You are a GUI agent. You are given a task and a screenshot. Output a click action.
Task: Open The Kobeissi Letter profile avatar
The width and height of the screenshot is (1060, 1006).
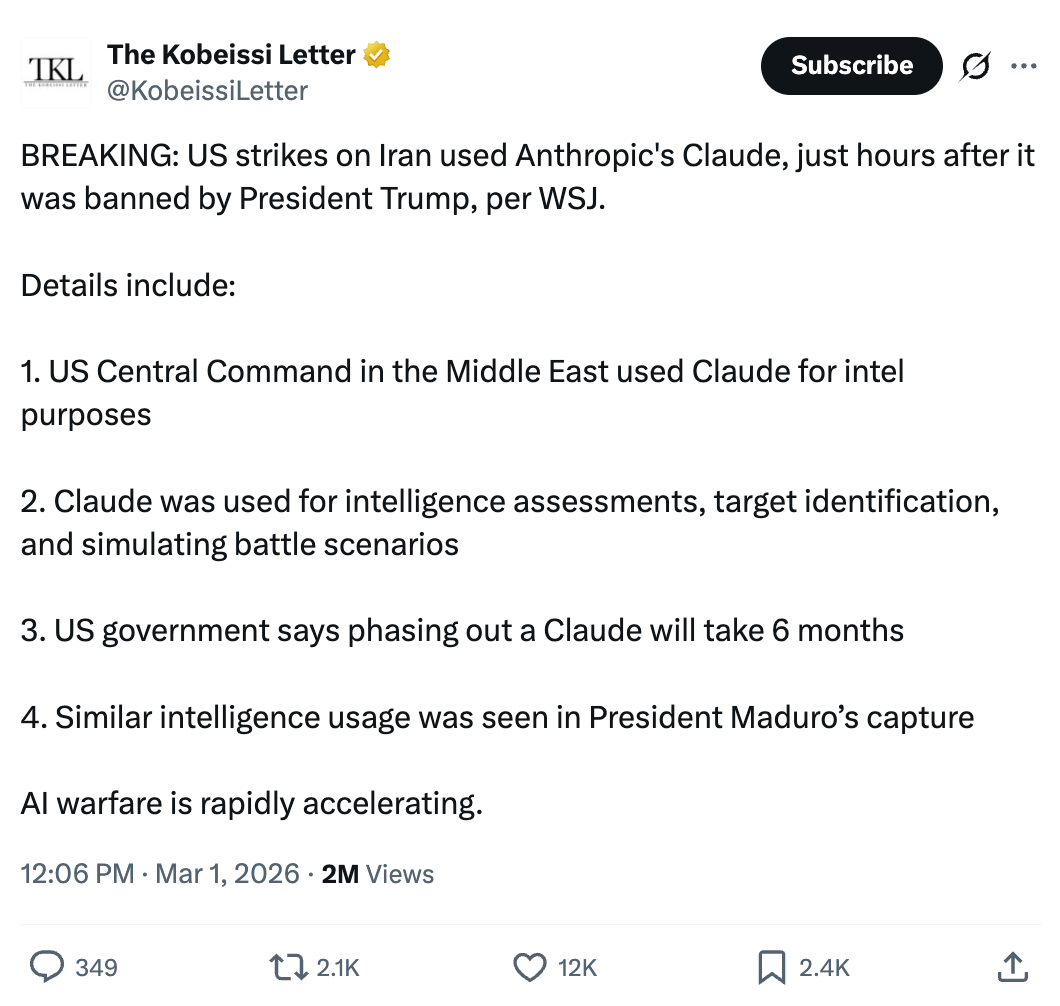tap(55, 71)
